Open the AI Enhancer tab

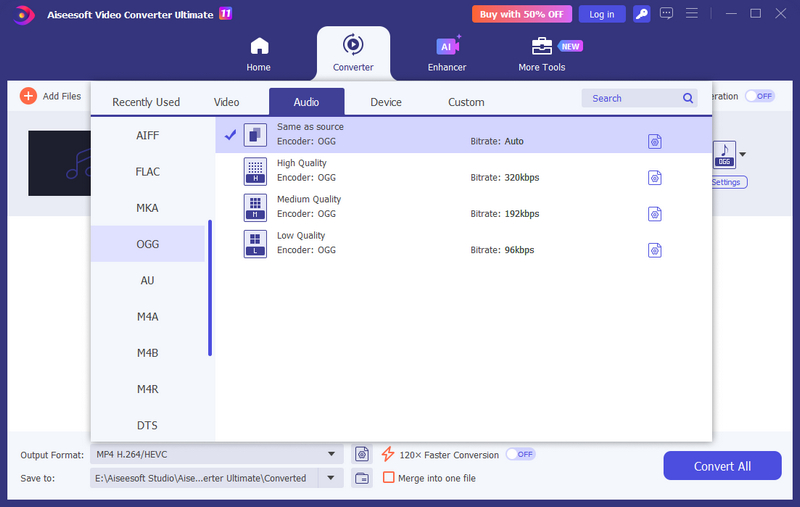point(447,54)
